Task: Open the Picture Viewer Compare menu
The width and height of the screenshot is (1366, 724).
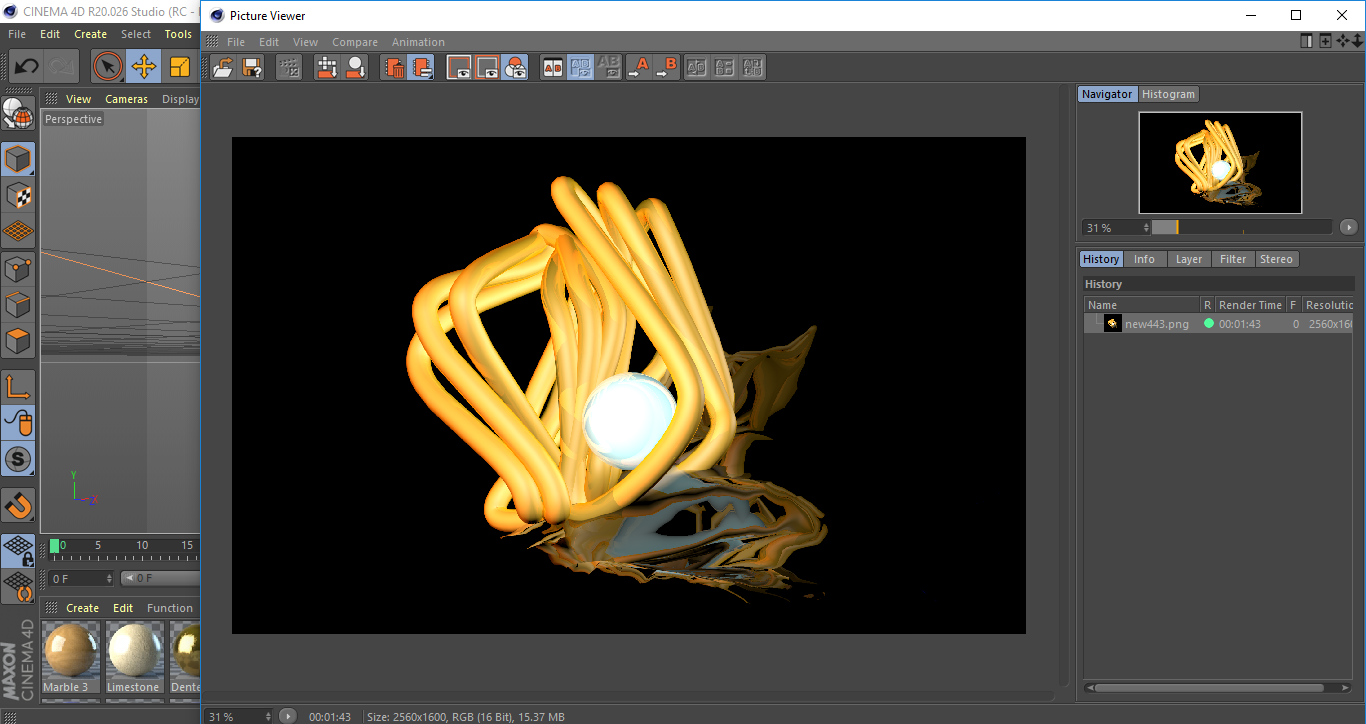Action: tap(355, 42)
